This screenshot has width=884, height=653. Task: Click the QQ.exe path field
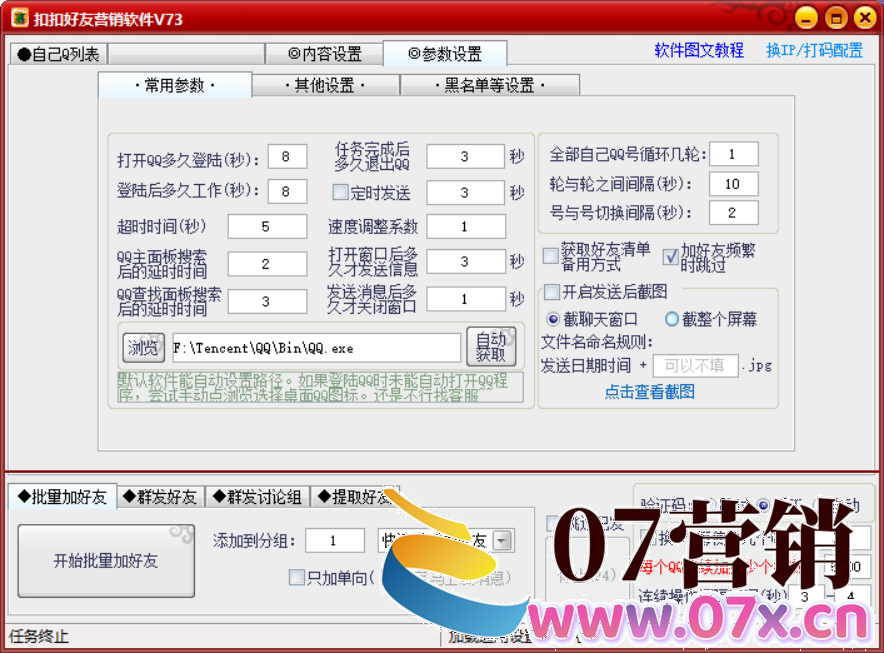316,348
